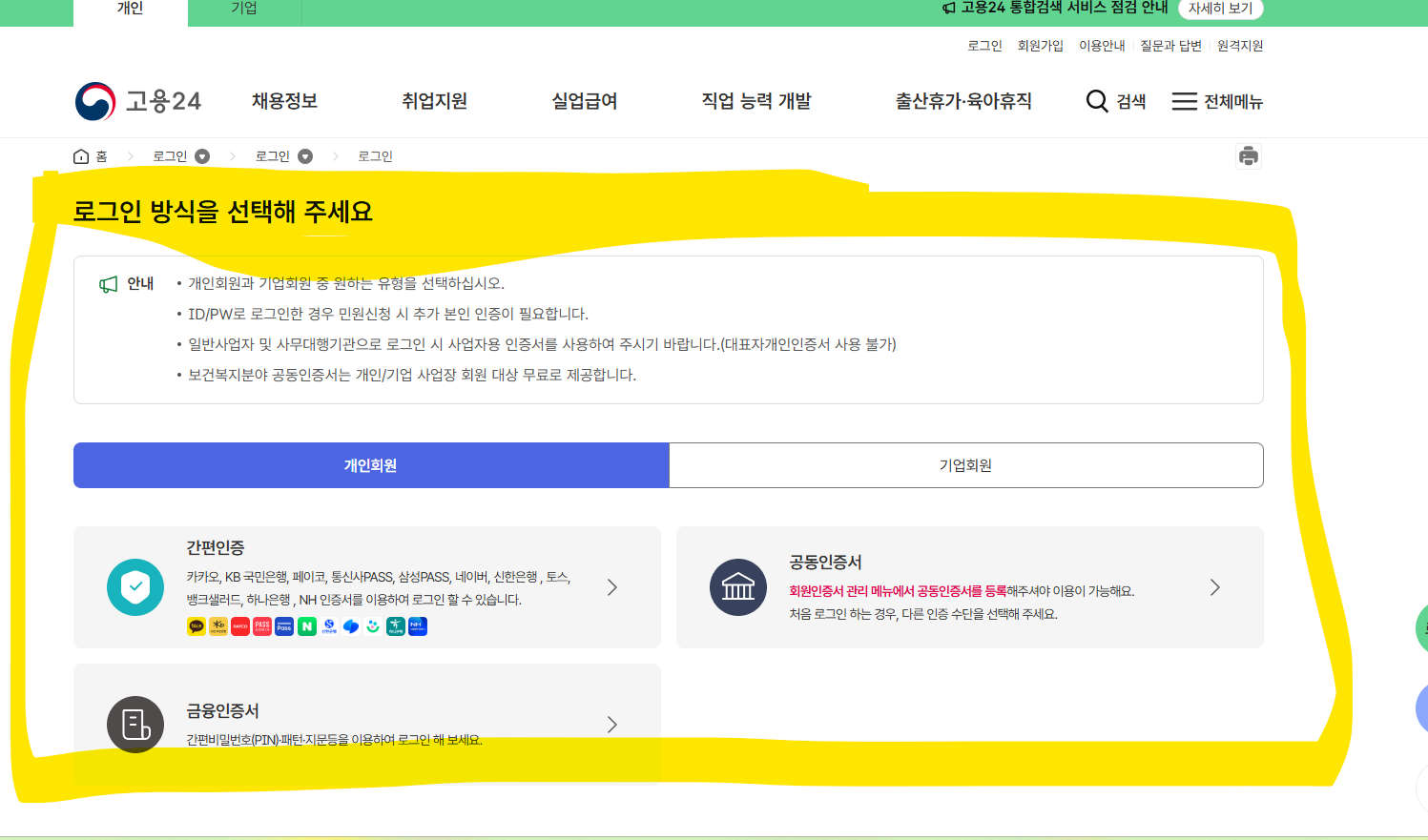1428x840 pixels.
Task: Click the home breadcrumb icon
Action: click(x=81, y=155)
